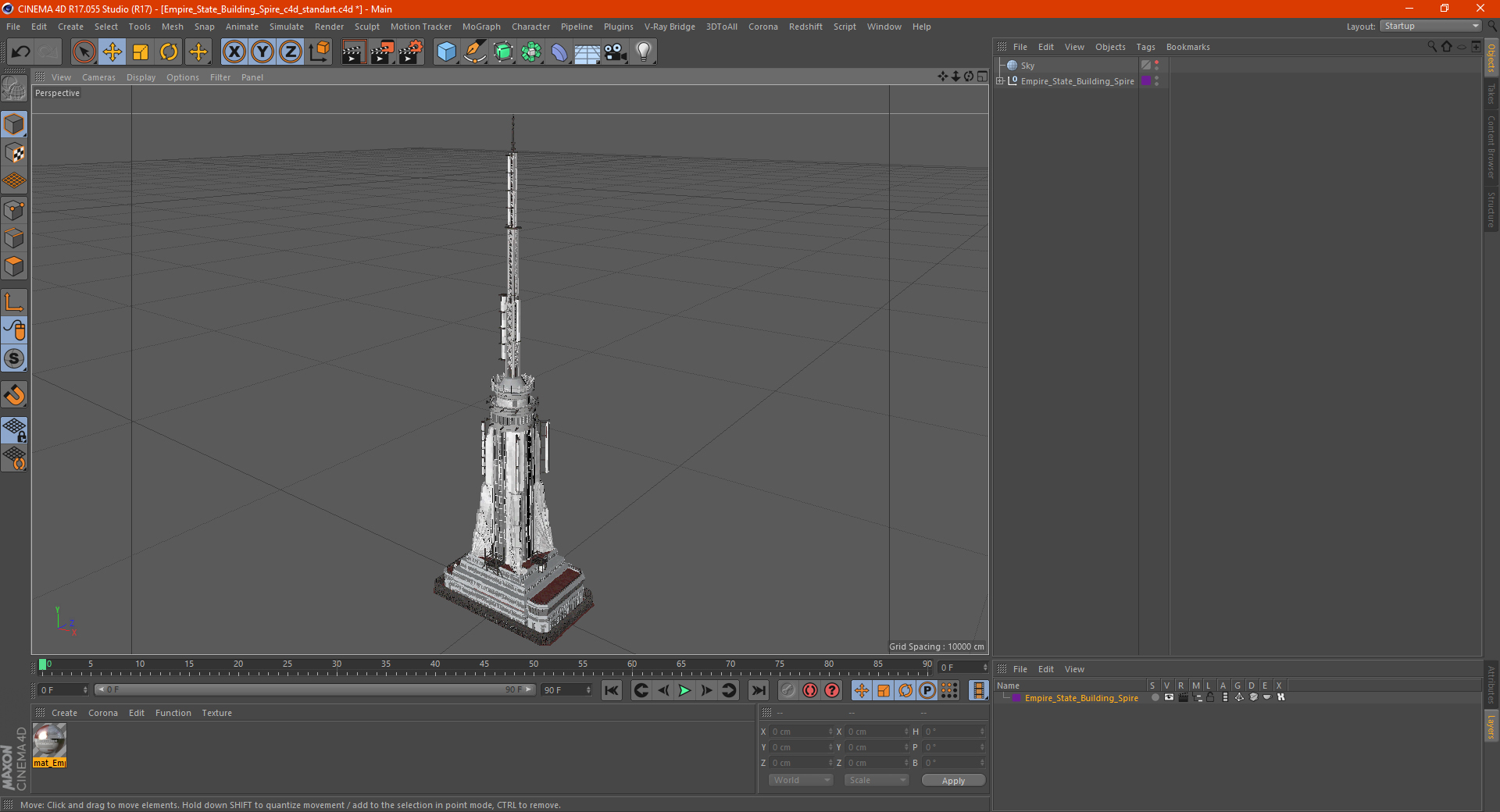
Task: Toggle Enable Snap in left sidebar
Action: point(15,395)
